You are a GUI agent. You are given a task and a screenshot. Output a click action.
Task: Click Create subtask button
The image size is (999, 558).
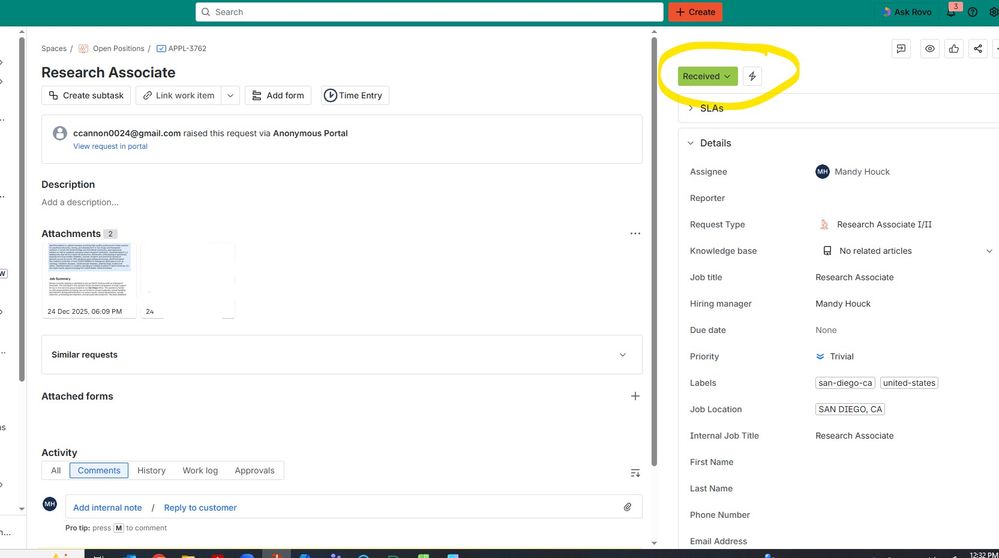[86, 96]
